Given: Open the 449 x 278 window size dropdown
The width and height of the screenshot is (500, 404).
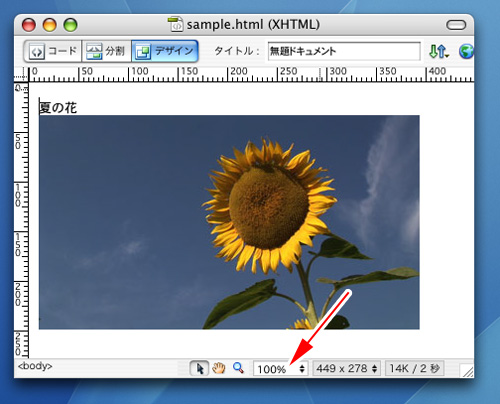Looking at the screenshot, I should click(346, 368).
